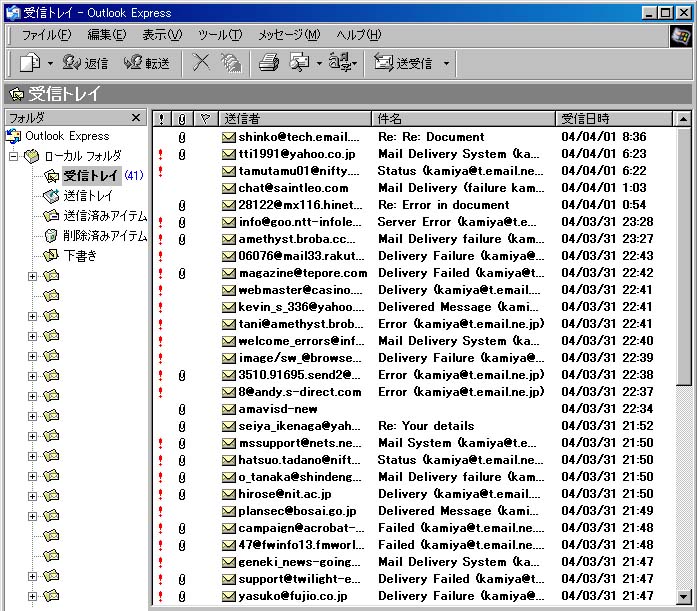Click envelope icon of hirose@nit.ac.jp
The height and width of the screenshot is (611, 697).
pos(228,494)
